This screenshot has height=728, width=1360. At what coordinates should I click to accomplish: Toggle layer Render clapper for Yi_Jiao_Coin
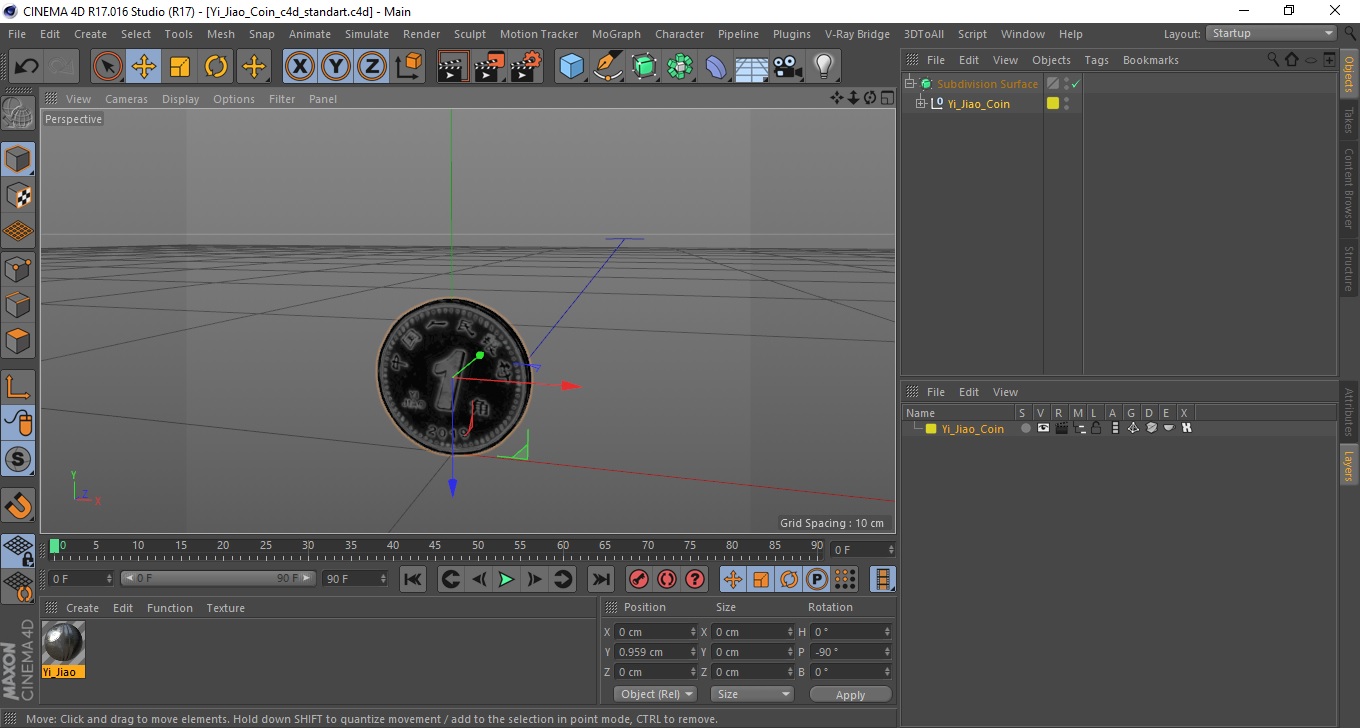click(1061, 428)
